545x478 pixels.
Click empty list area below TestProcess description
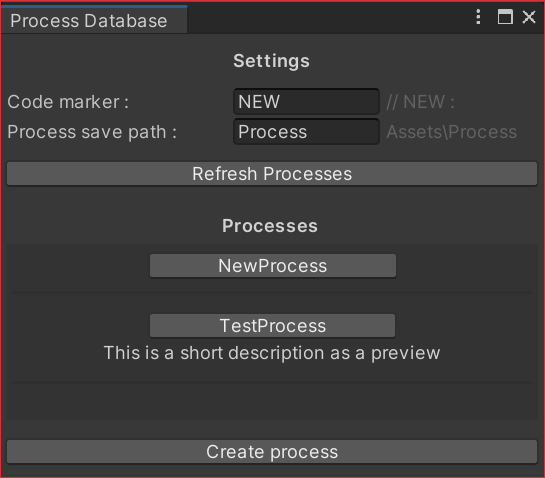pyautogui.click(x=272, y=402)
